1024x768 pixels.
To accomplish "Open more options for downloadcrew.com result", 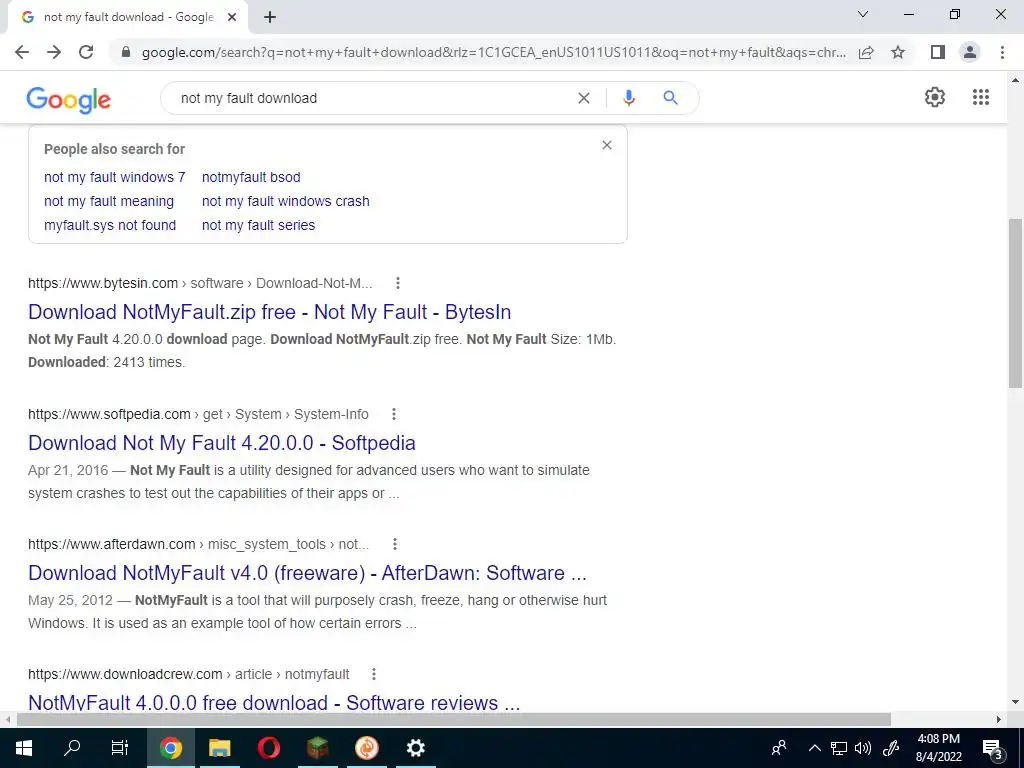I will 374,674.
